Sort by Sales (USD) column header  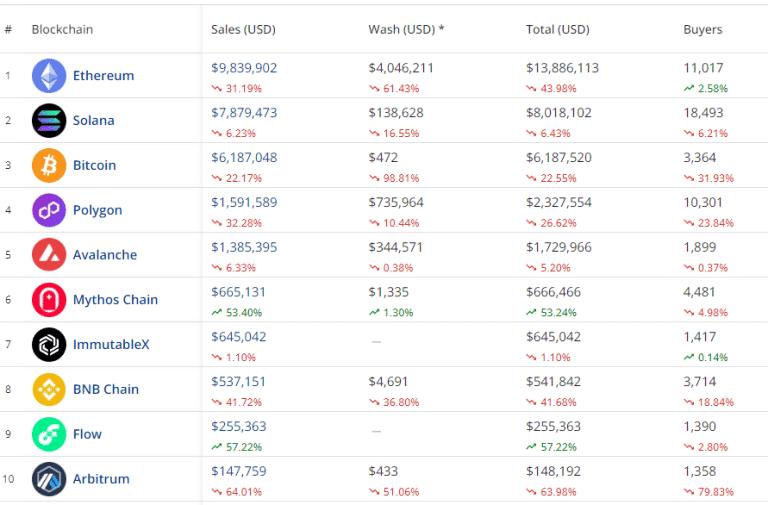click(242, 30)
